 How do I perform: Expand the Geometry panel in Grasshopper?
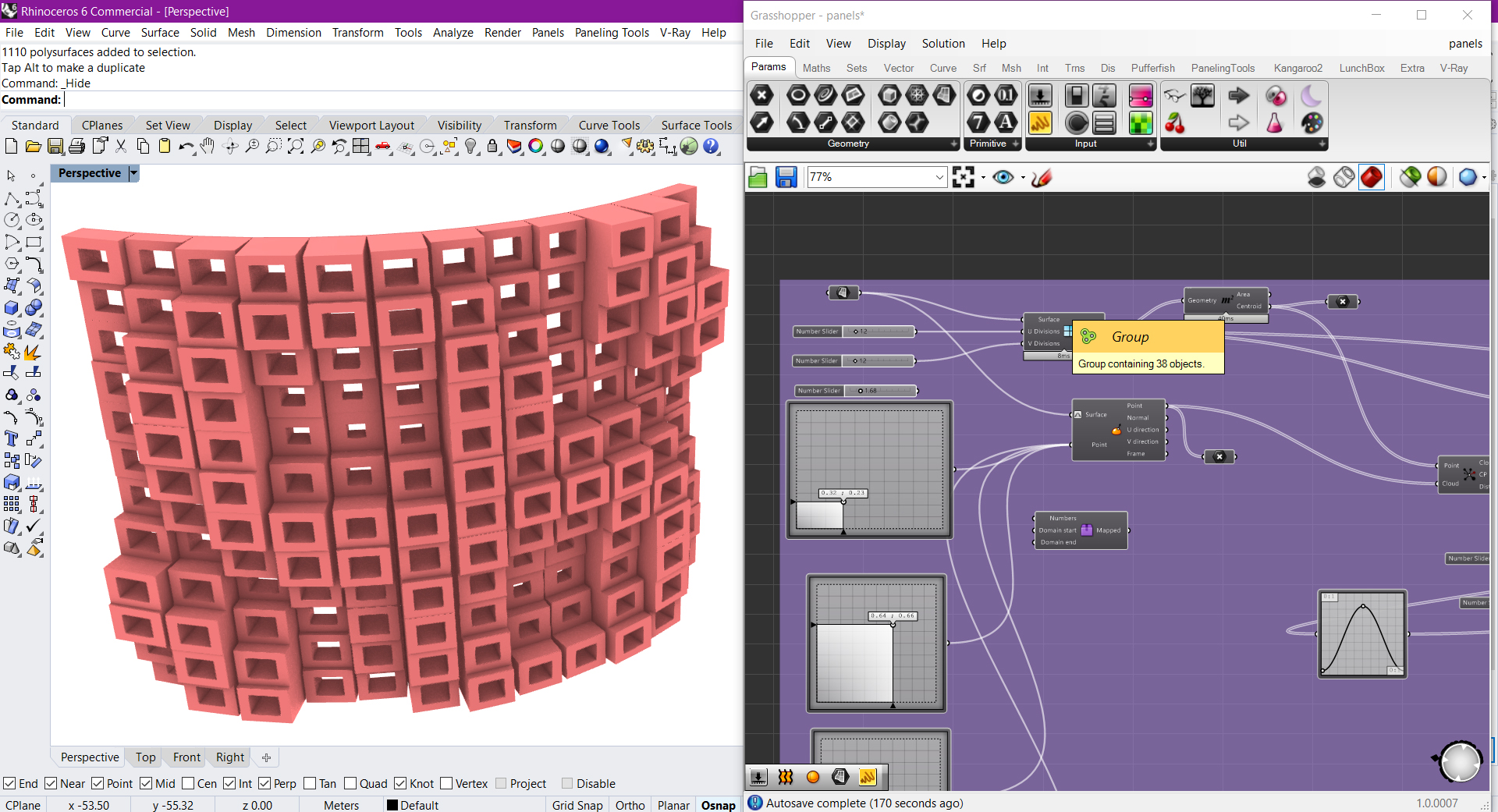tap(953, 144)
